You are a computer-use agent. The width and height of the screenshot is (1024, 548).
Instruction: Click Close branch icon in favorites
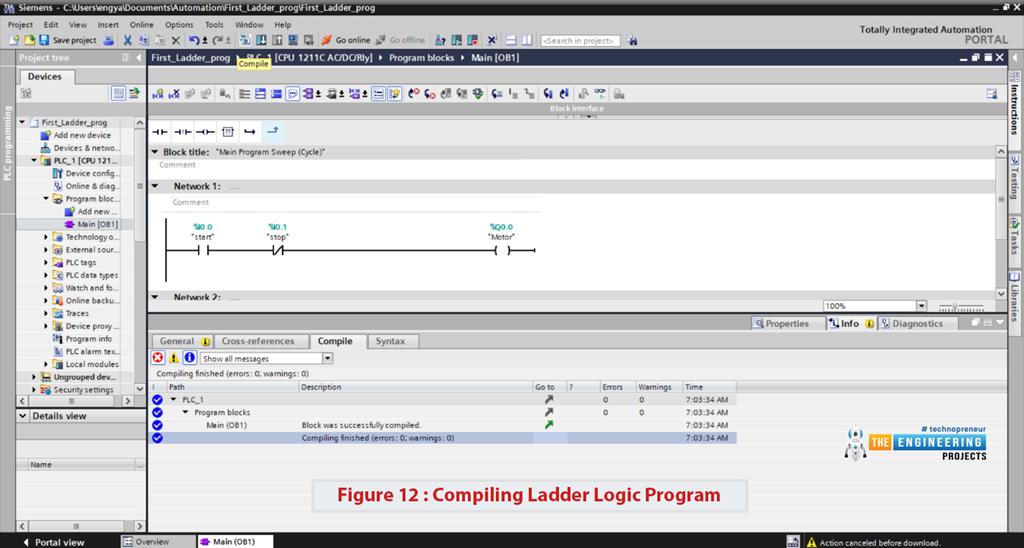point(272,132)
